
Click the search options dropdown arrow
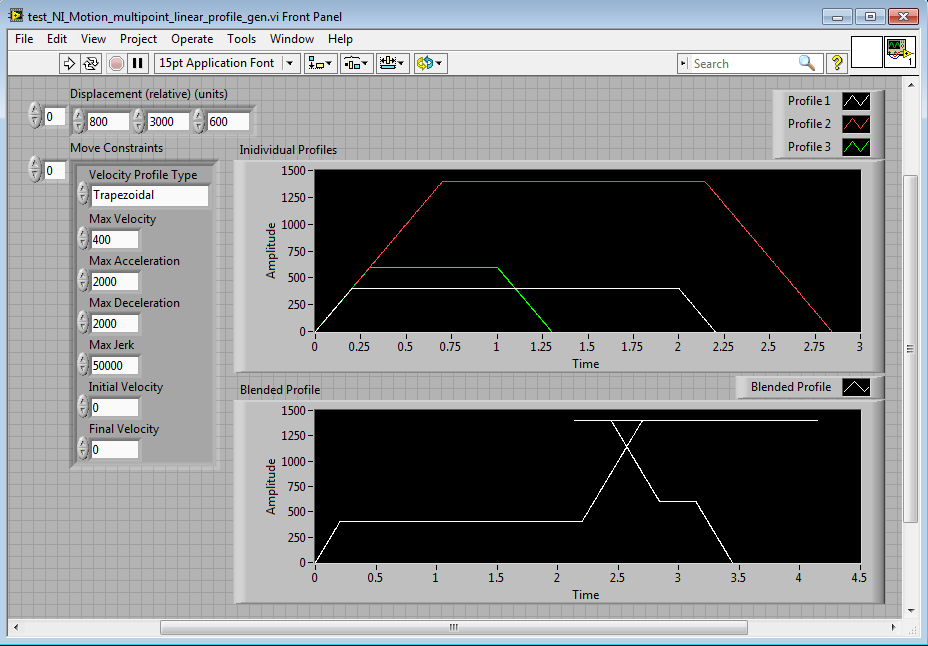click(x=684, y=63)
